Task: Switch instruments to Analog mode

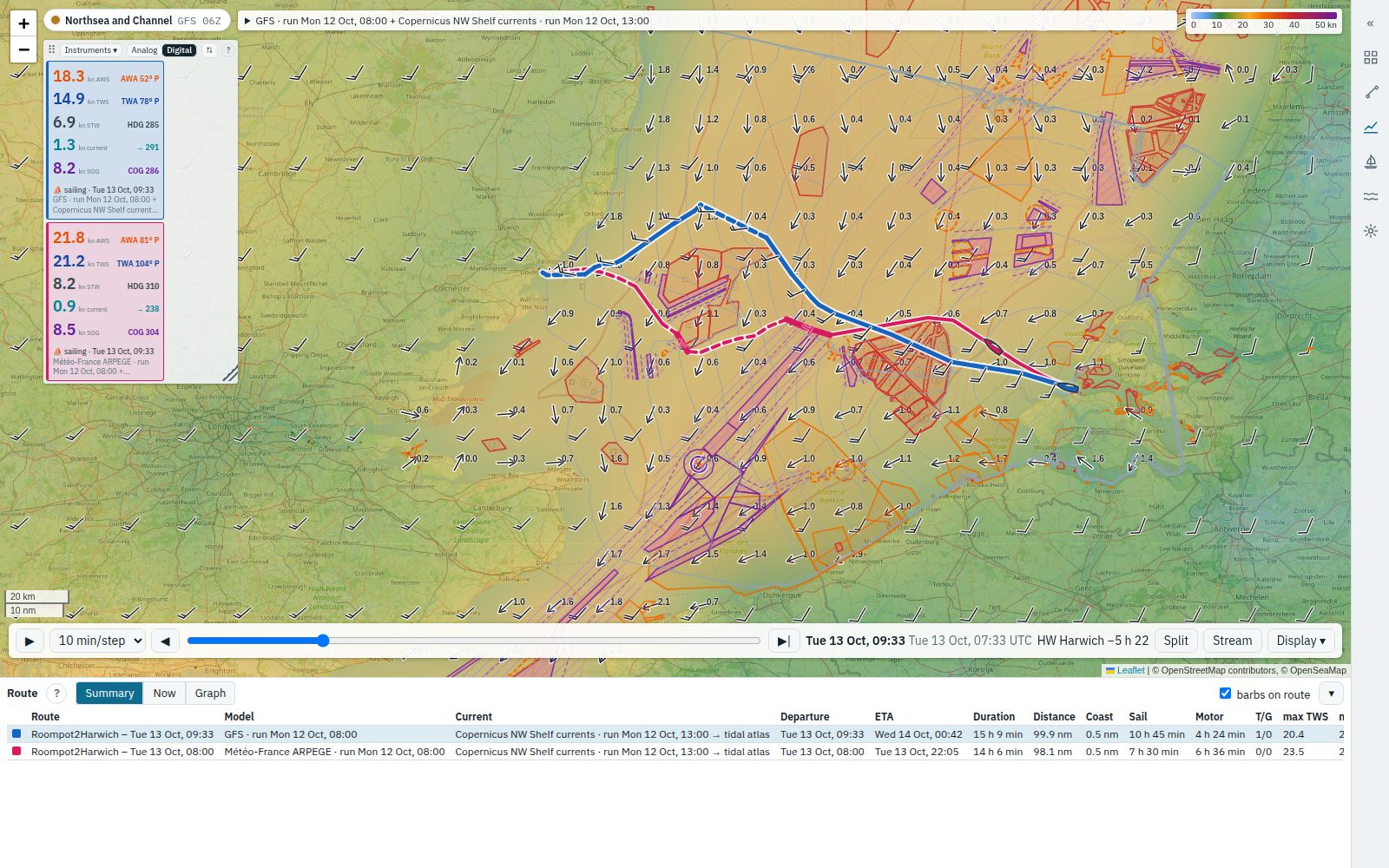Action: 144,50
